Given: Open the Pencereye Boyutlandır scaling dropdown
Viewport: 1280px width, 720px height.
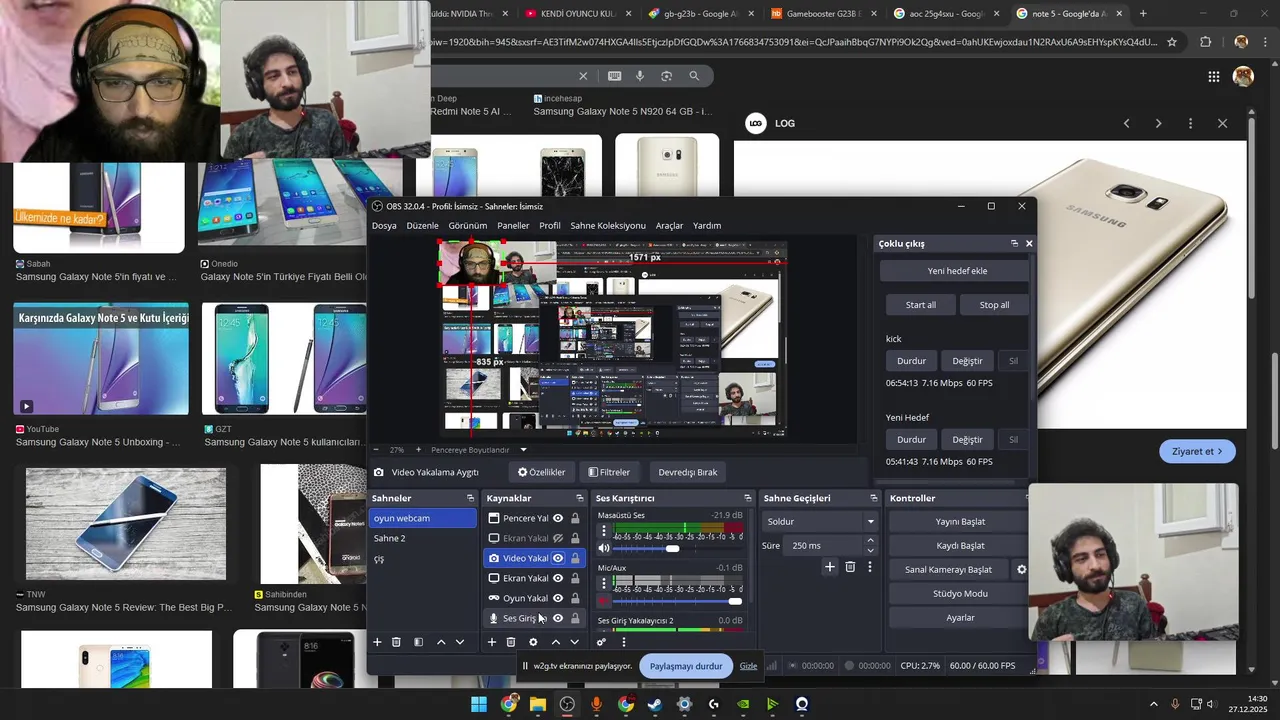Looking at the screenshot, I should (x=479, y=450).
